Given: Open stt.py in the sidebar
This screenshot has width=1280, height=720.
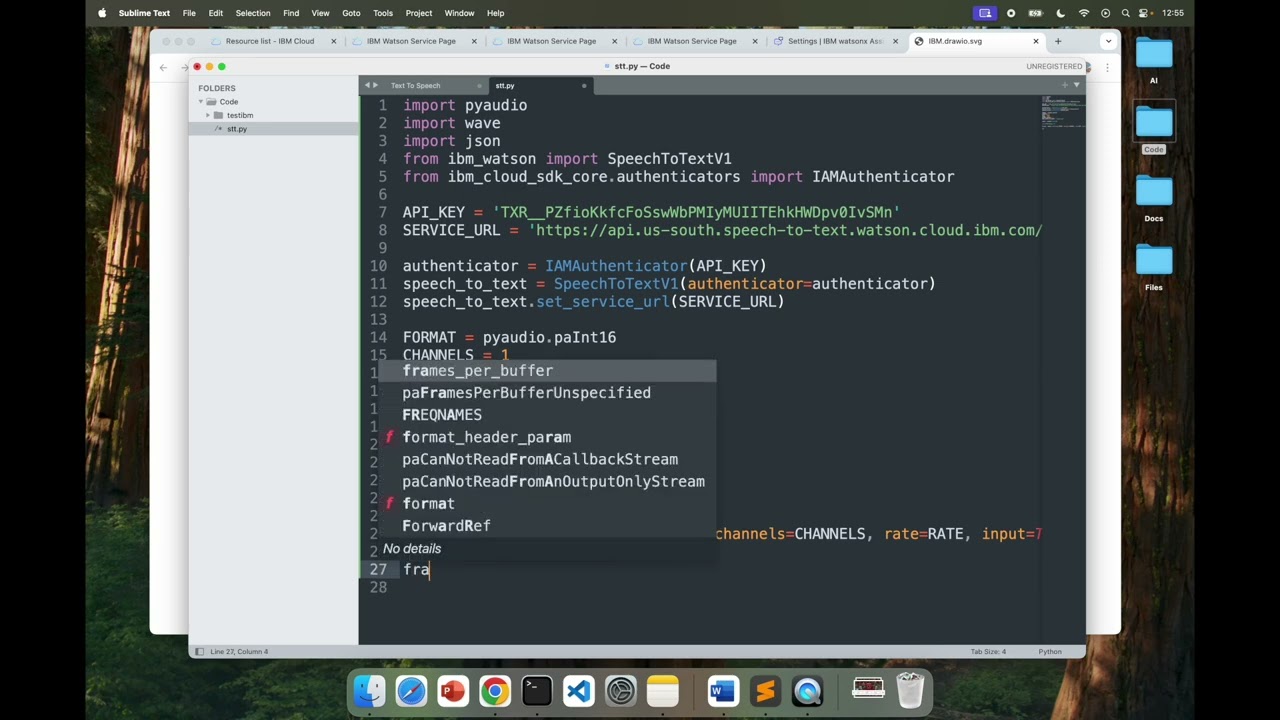Looking at the screenshot, I should click(x=237, y=129).
